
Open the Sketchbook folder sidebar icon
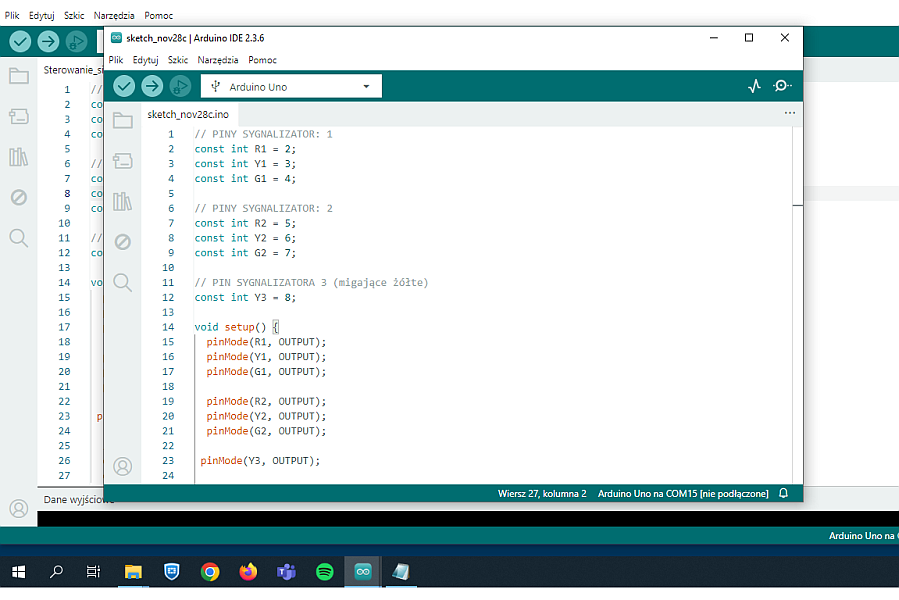123,121
